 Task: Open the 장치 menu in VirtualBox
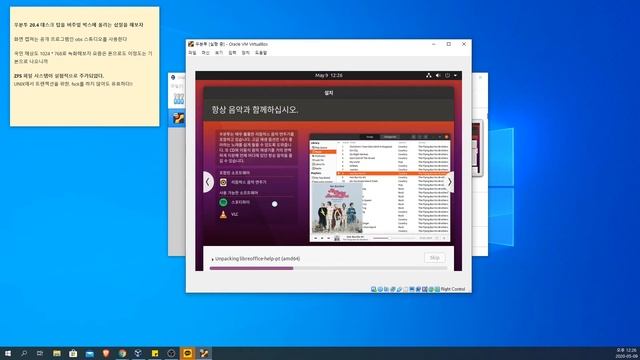click(245, 53)
